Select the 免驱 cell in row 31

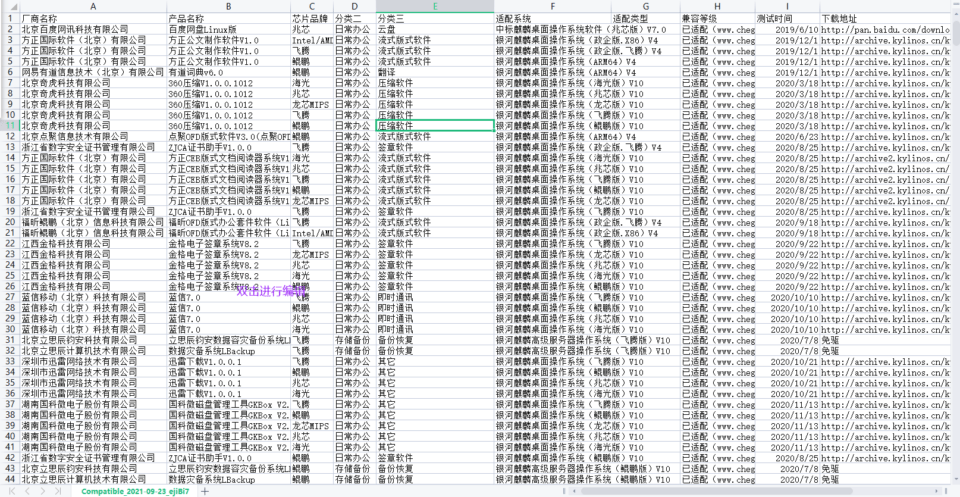point(885,340)
